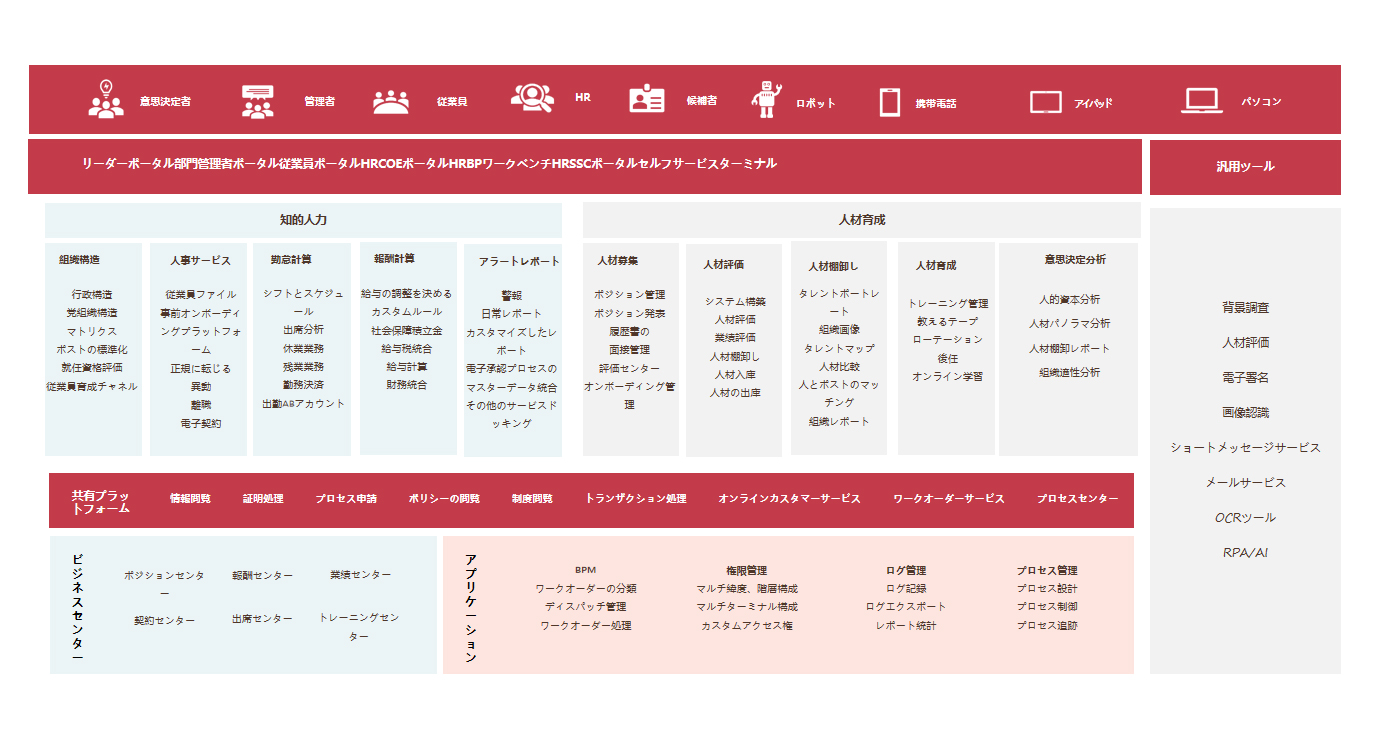Click 情報閲覧 in shared platform bar
The image size is (1380, 740).
pyautogui.click(x=190, y=499)
